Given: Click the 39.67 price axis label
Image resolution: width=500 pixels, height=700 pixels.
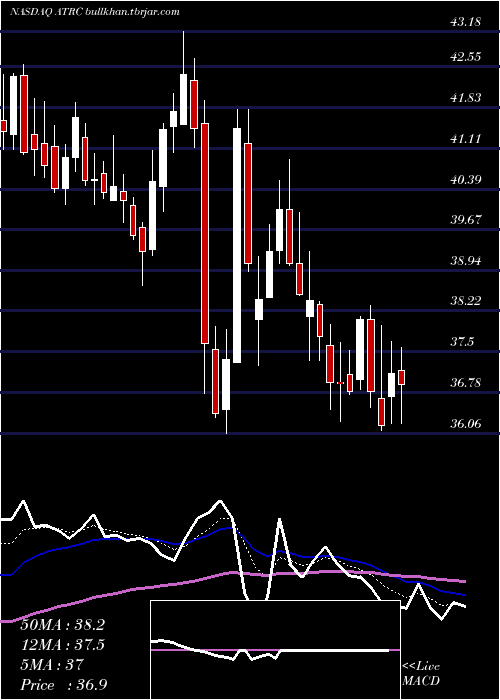Looking at the screenshot, I should pos(466,219).
